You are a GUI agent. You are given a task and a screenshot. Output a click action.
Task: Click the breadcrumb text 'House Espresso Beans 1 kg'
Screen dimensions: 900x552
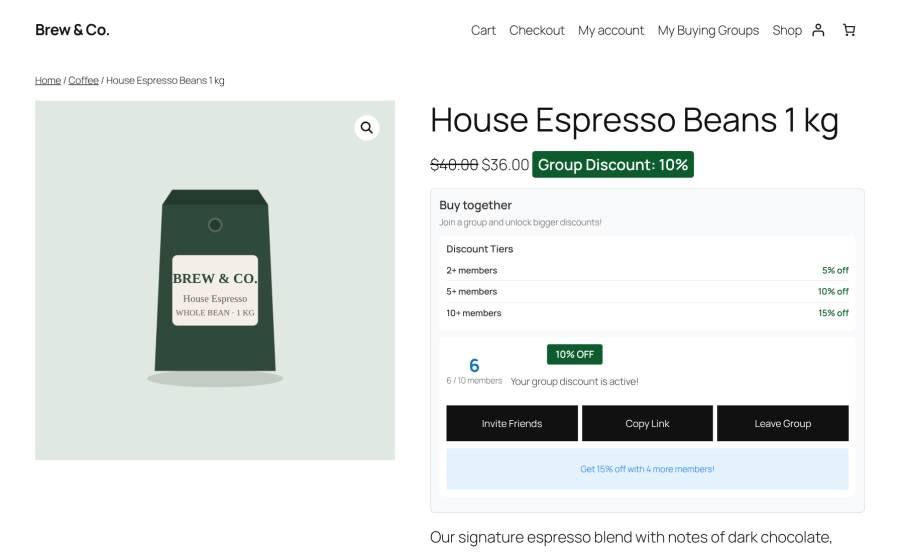coord(165,80)
